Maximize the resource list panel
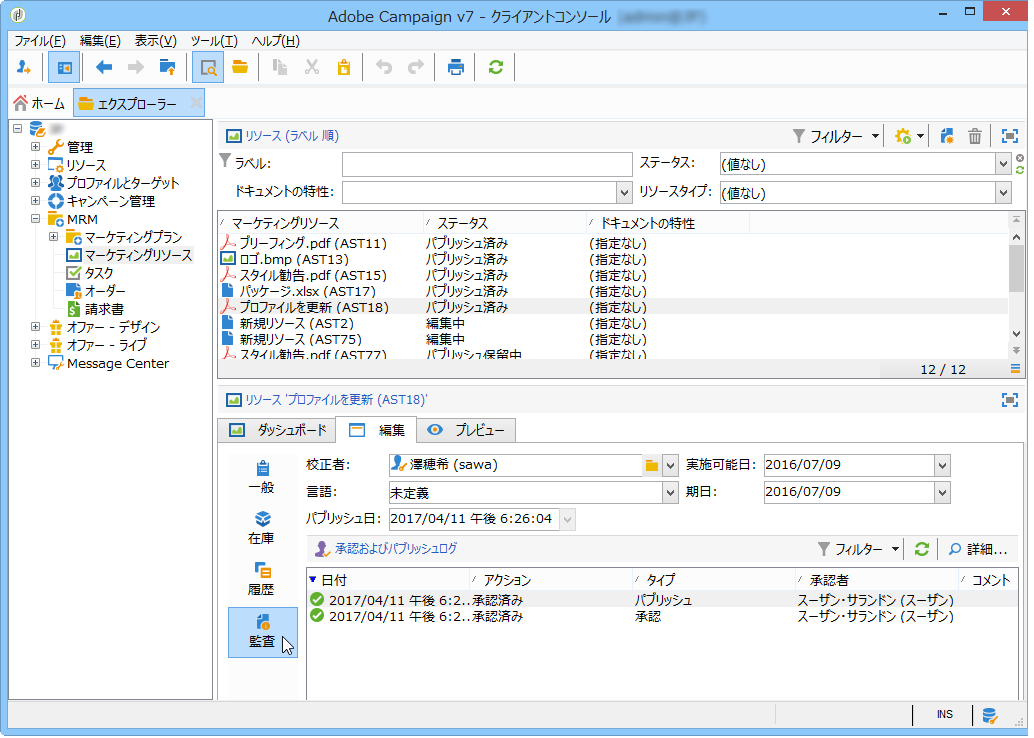 pyautogui.click(x=1010, y=137)
